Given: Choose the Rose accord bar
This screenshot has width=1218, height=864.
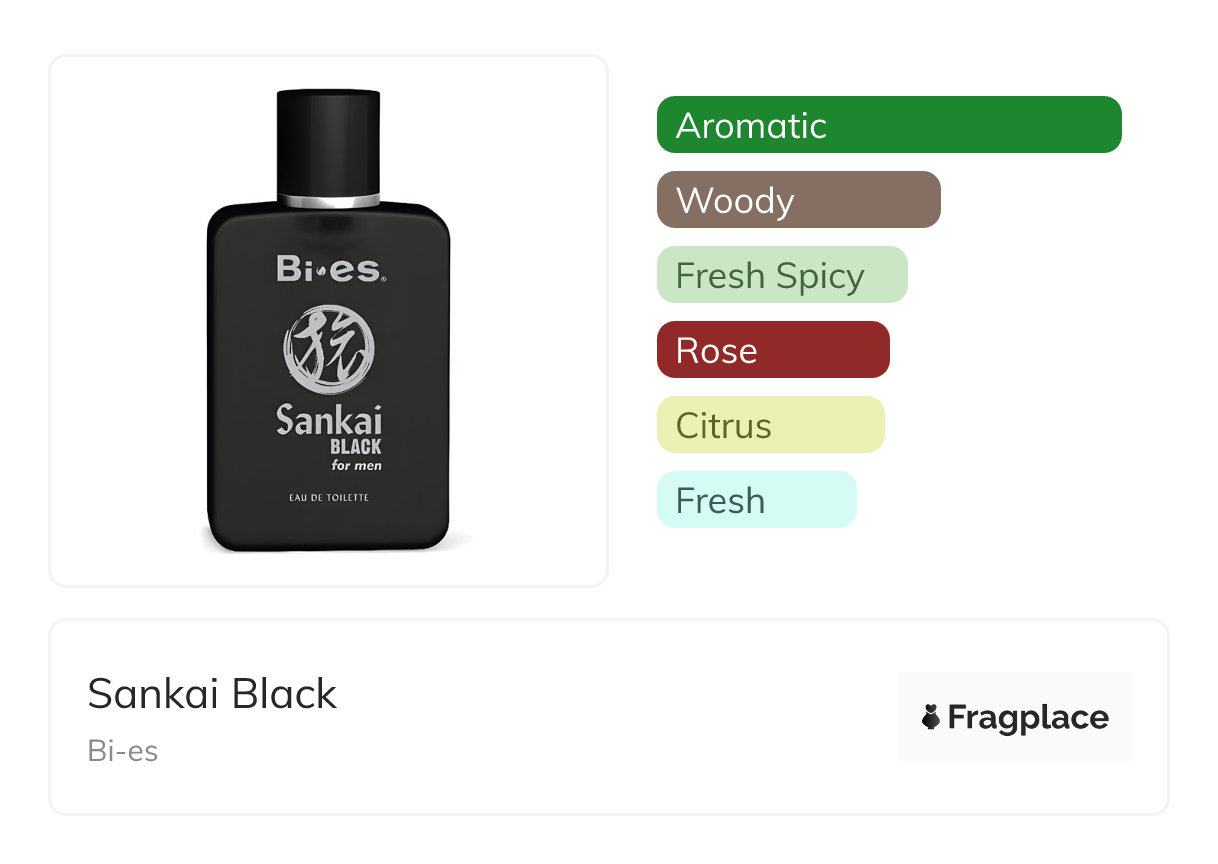Looking at the screenshot, I should pos(773,350).
